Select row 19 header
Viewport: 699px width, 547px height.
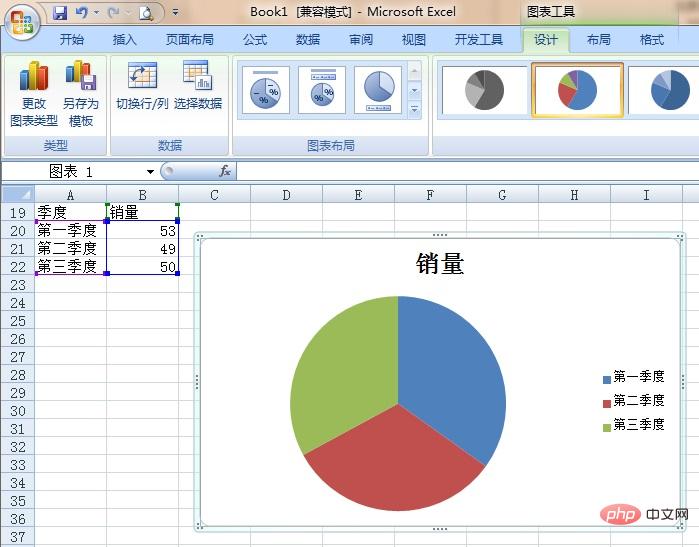click(x=18, y=213)
